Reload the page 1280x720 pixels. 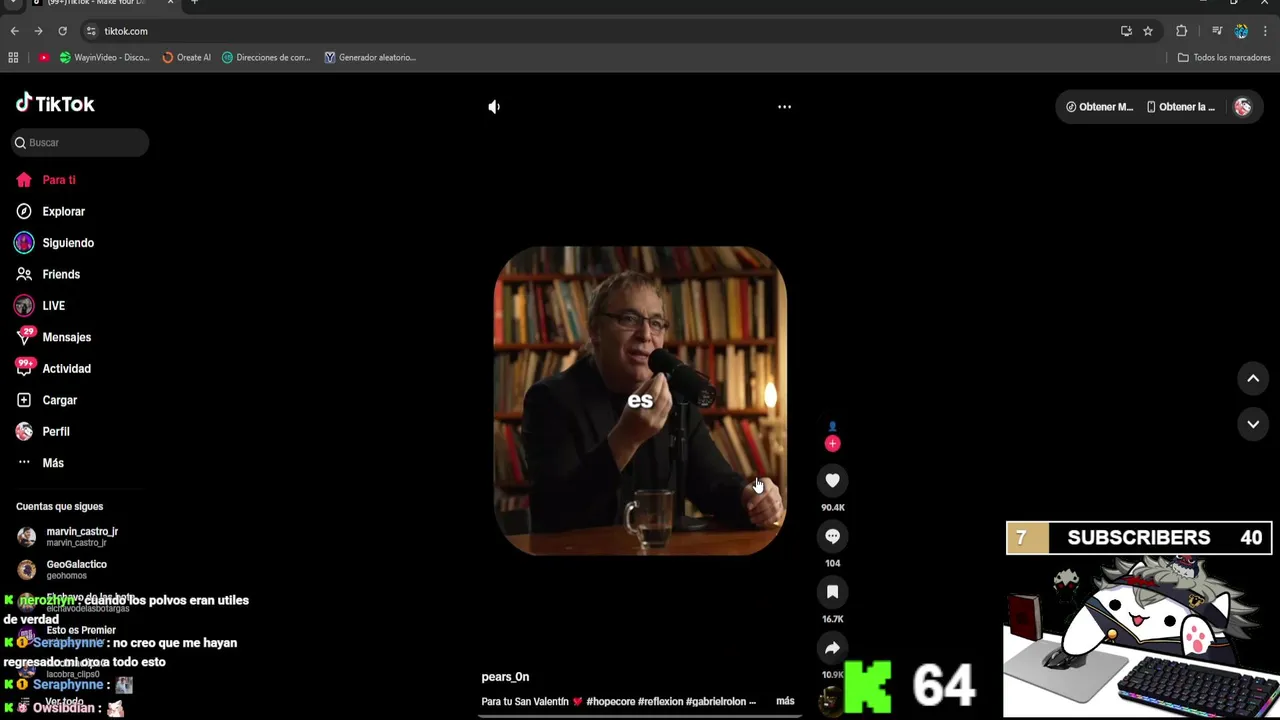click(x=62, y=31)
